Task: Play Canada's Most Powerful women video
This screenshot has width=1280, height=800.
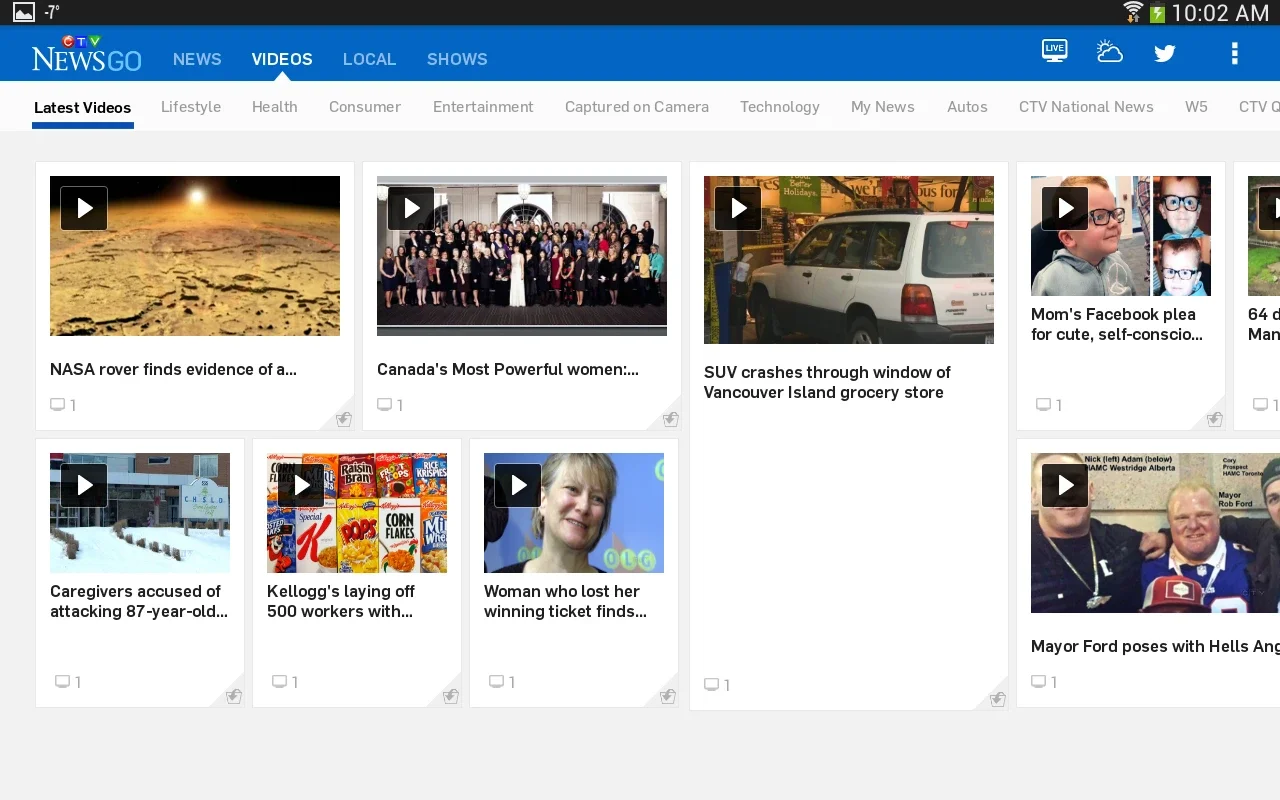Action: pyautogui.click(x=411, y=208)
